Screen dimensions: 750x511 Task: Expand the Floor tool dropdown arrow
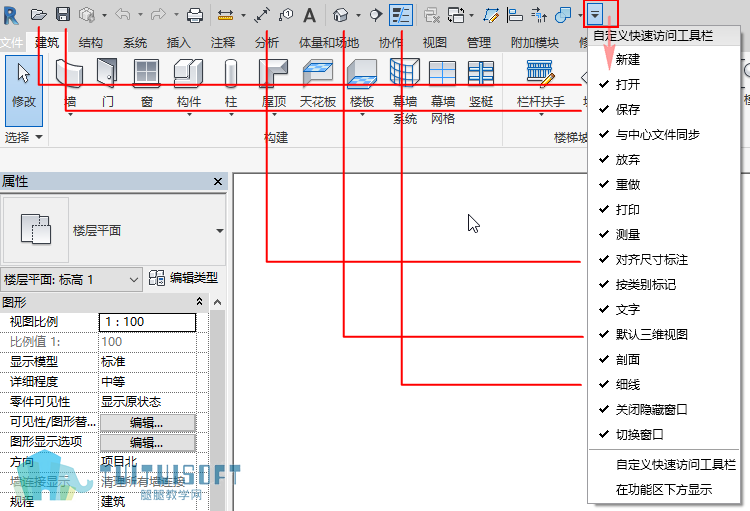[x=362, y=115]
